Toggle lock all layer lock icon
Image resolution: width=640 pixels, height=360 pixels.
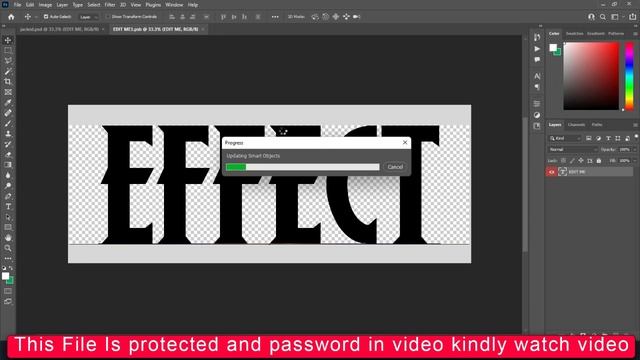(x=599, y=161)
